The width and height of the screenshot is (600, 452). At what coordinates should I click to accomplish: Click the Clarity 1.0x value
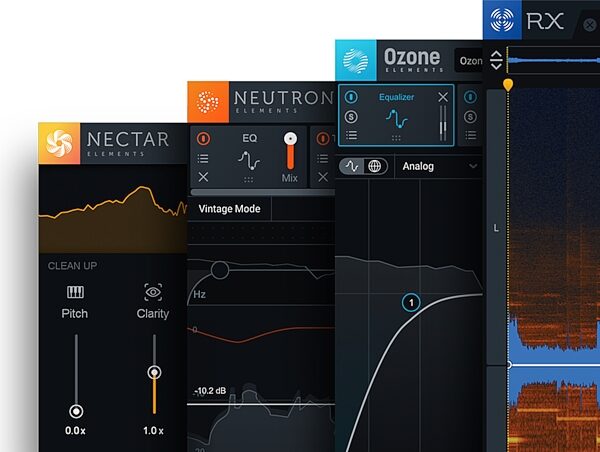click(x=153, y=431)
